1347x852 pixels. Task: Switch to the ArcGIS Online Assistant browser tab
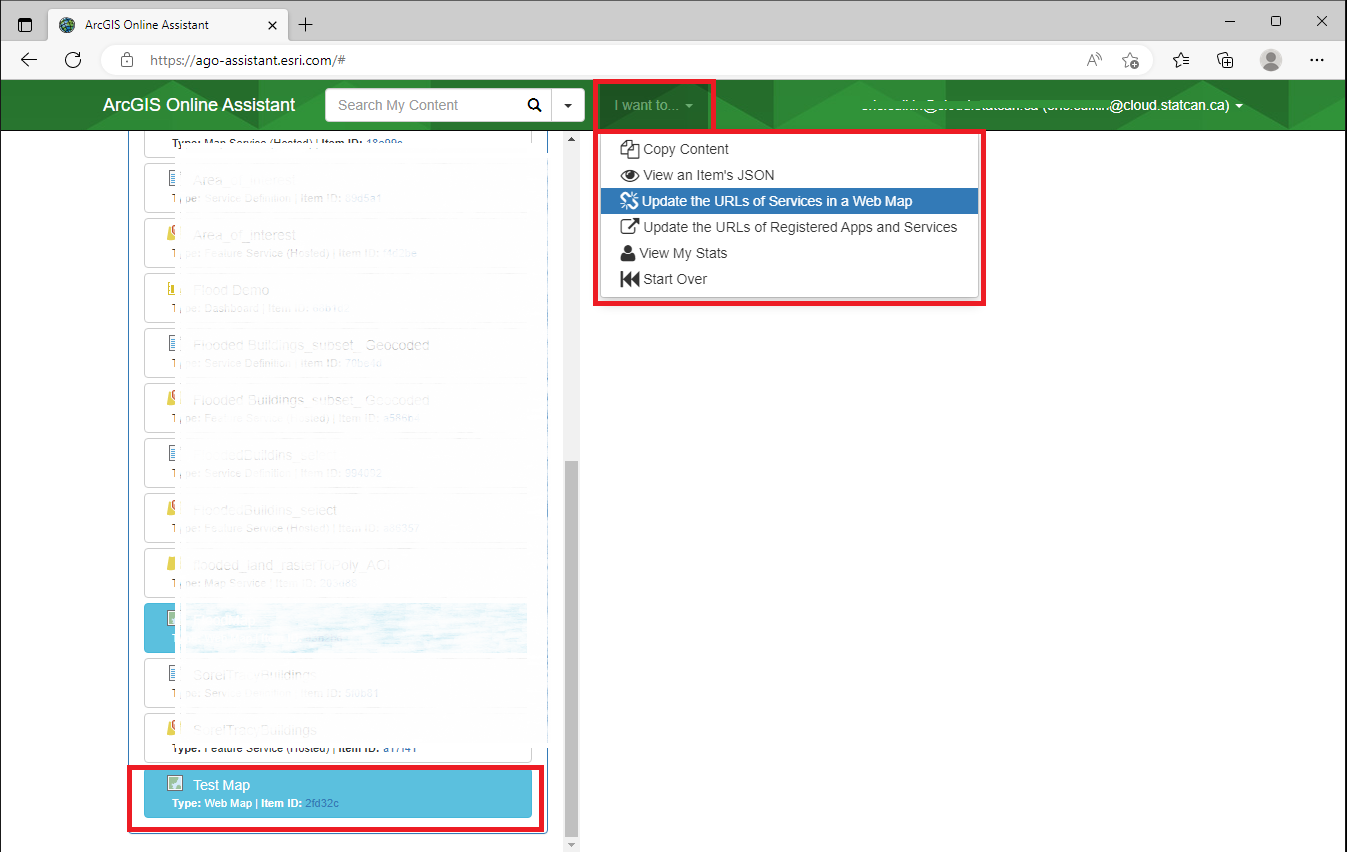click(x=168, y=24)
